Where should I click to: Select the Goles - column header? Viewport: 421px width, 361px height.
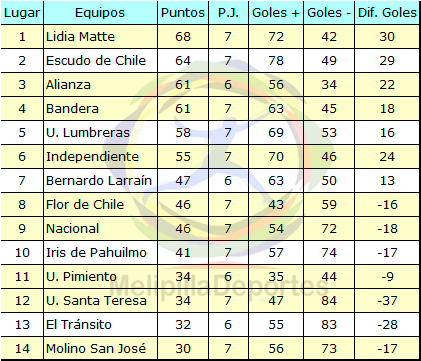pyautogui.click(x=329, y=13)
